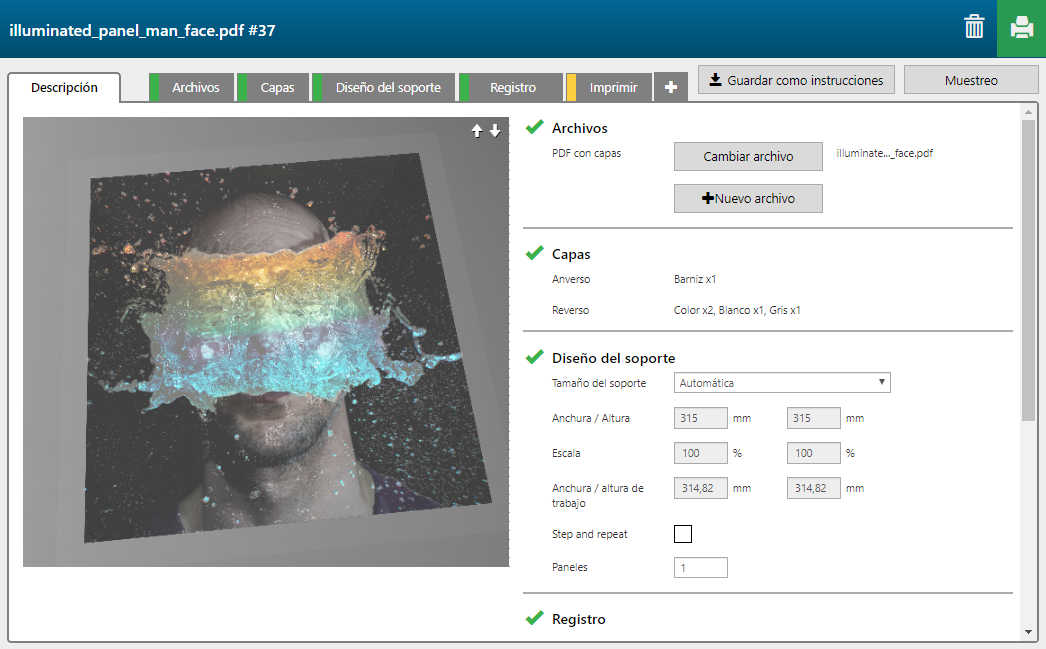
Task: Select the Imprimir tab
Action: tap(613, 88)
